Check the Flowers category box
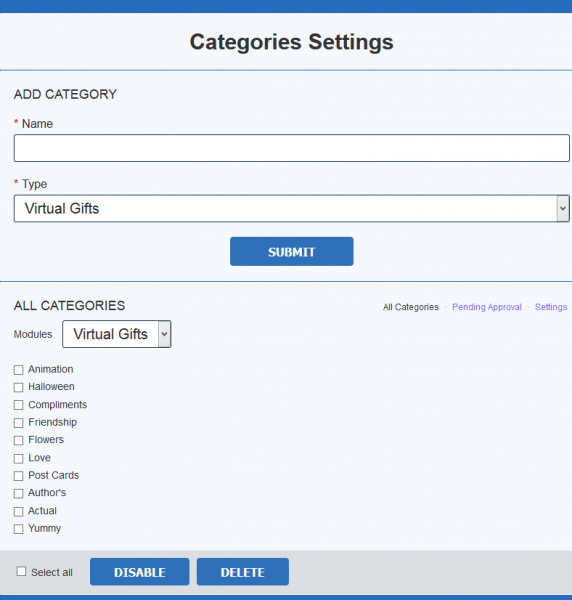This screenshot has width=572, height=600. tap(18, 440)
